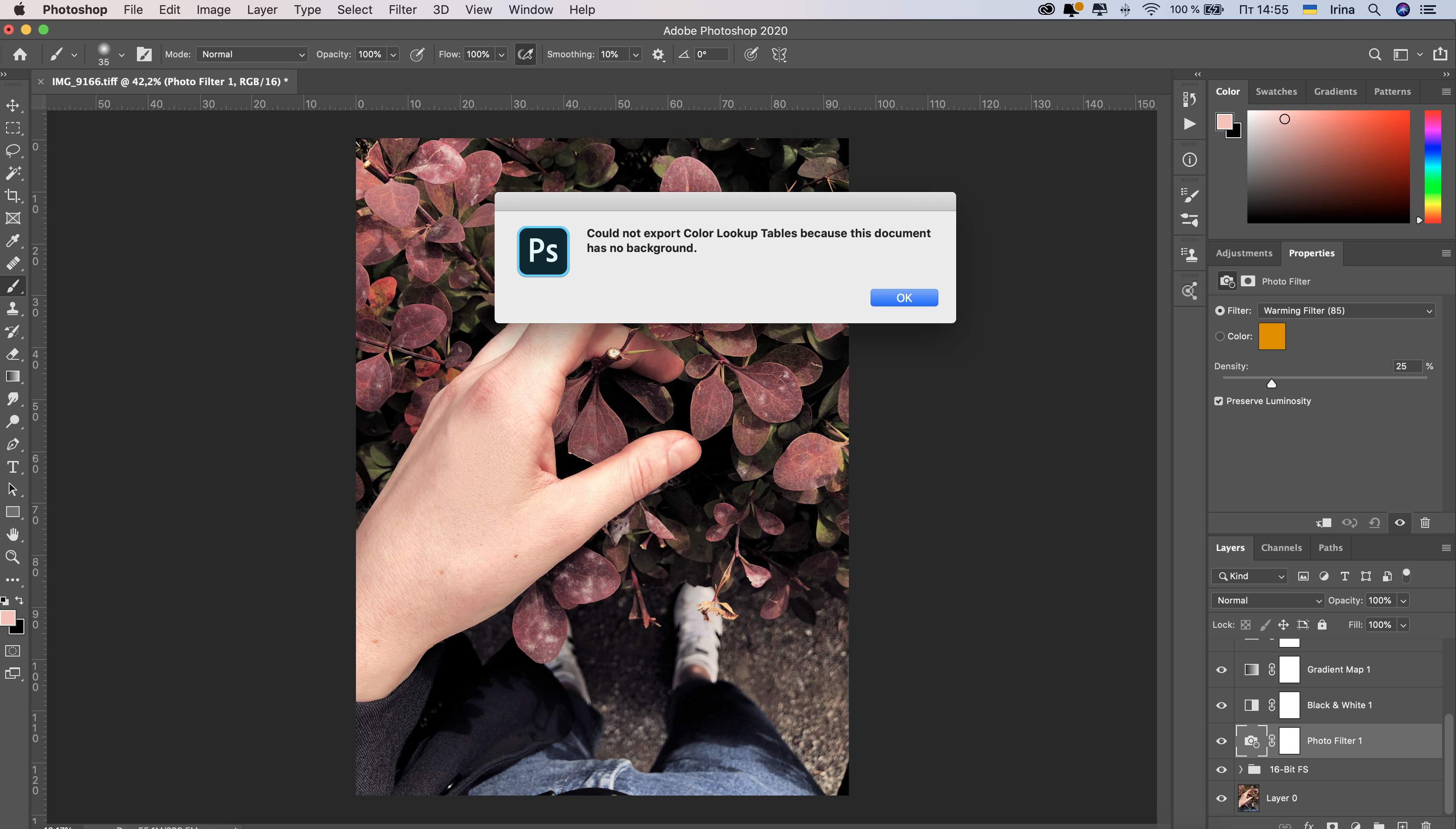Viewport: 1456px width, 829px height.
Task: Select the Move tool
Action: [x=13, y=105]
